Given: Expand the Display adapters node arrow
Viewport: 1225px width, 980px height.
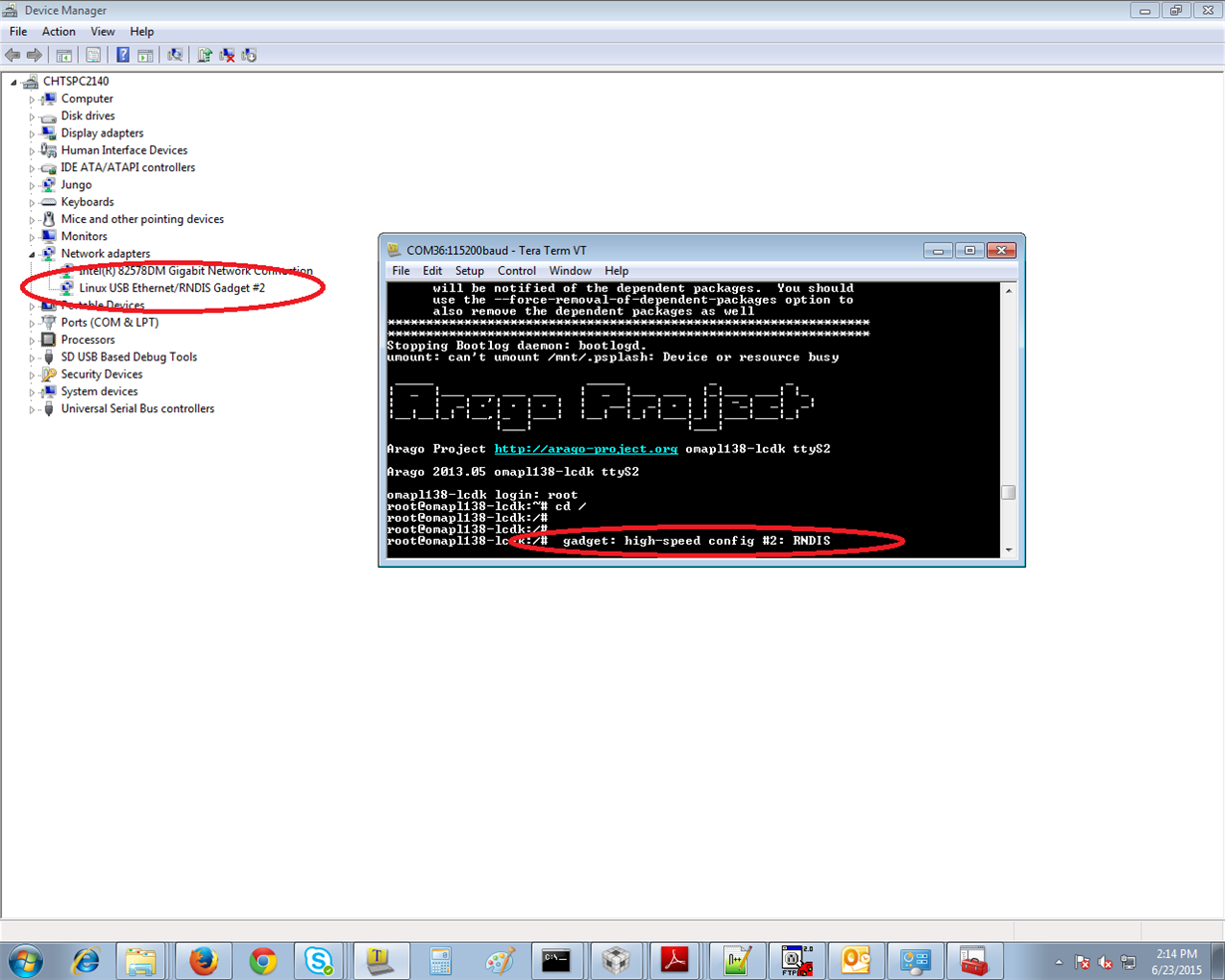Looking at the screenshot, I should (x=32, y=133).
